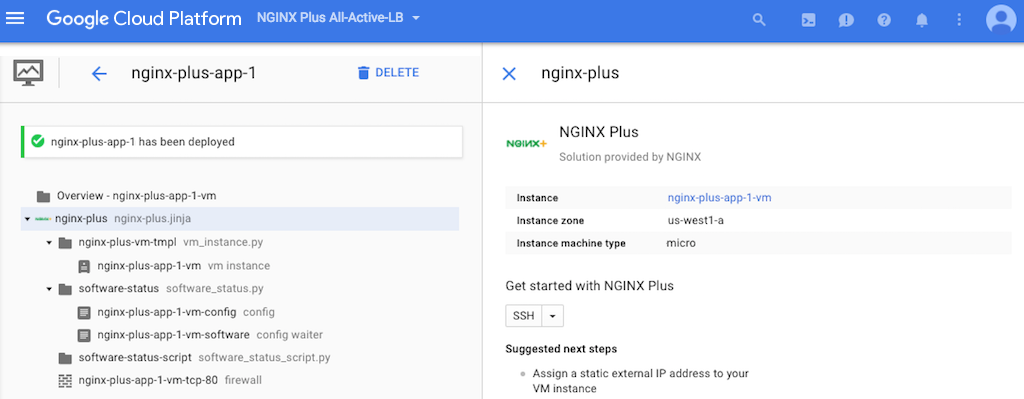Select the nginx-plus nginx-plus.jinja row
Viewport: 1024px width, 399px height.
click(x=240, y=219)
